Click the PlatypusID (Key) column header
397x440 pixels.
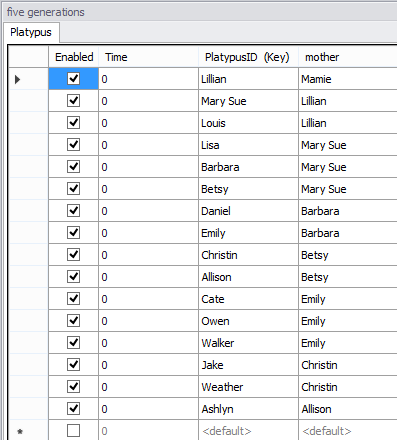248,57
